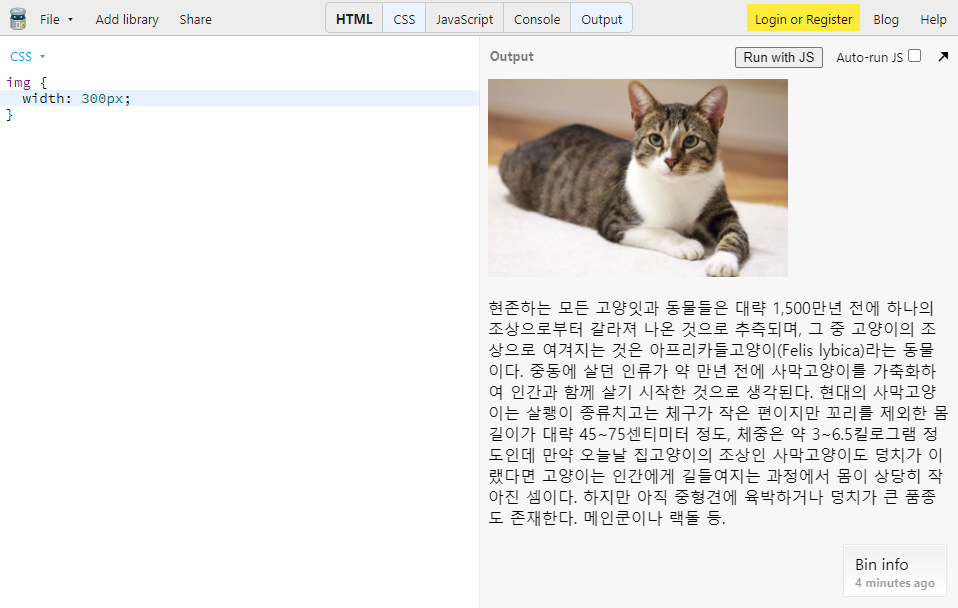The height and width of the screenshot is (608, 958).
Task: Click the Output panel heading
Action: tap(511, 56)
